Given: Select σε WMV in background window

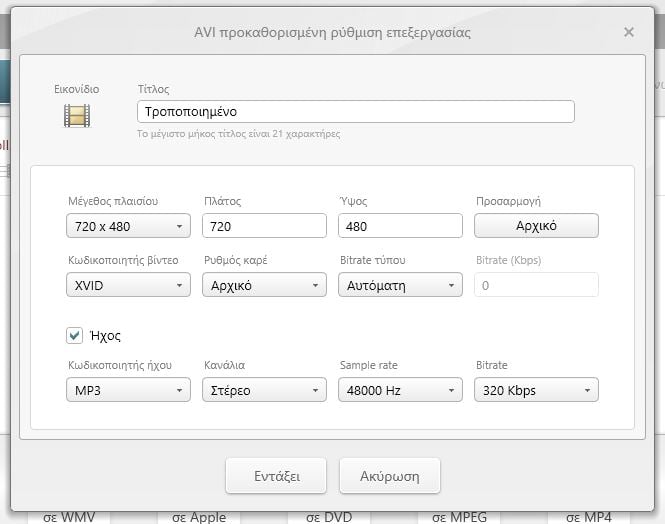Looking at the screenshot, I should 69,517.
